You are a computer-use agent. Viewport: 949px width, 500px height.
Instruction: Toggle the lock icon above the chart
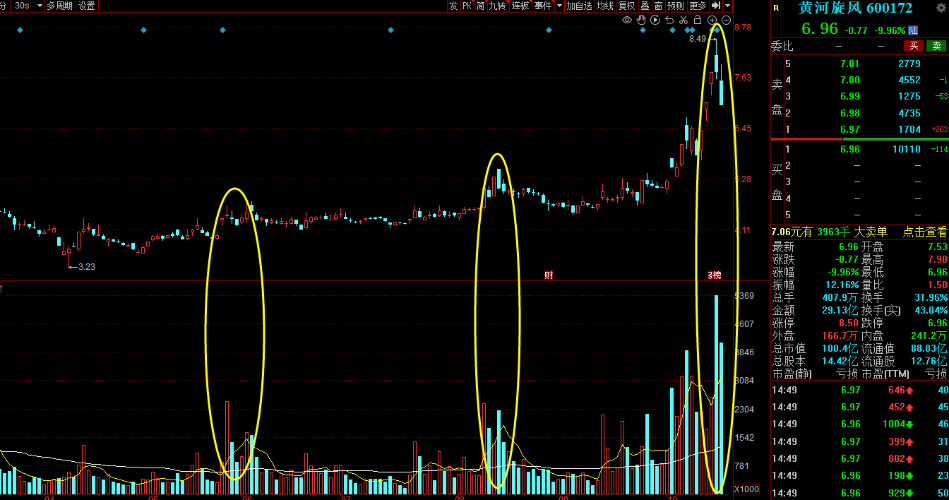697,20
